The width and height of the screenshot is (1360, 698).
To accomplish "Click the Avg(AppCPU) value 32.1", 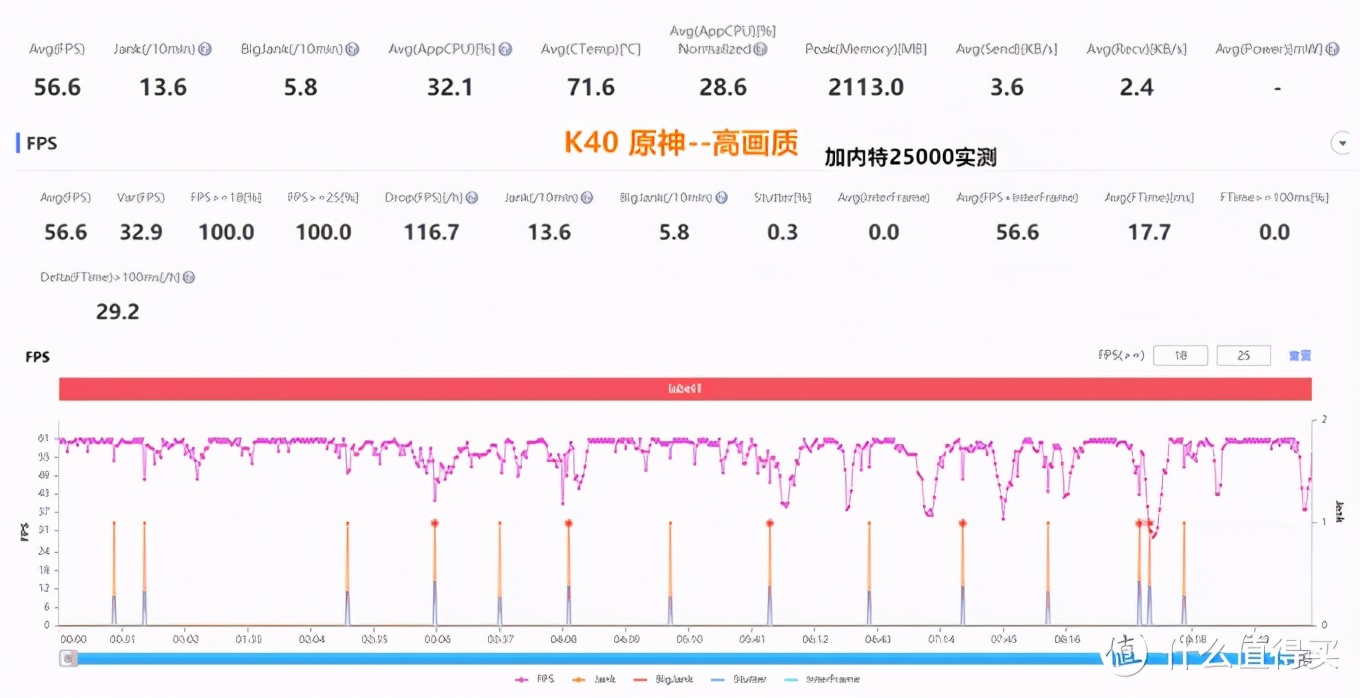I will (x=450, y=87).
